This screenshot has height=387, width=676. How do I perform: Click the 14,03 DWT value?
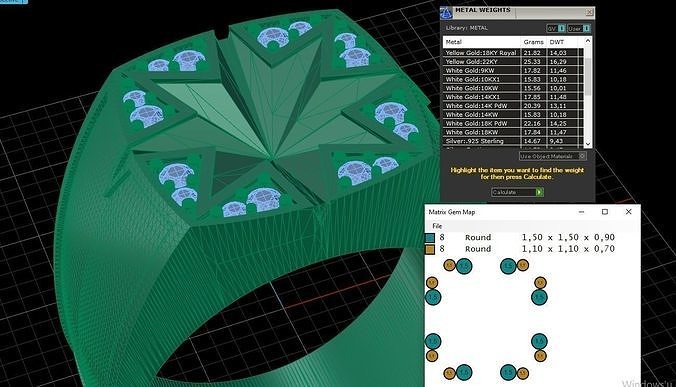558,53
